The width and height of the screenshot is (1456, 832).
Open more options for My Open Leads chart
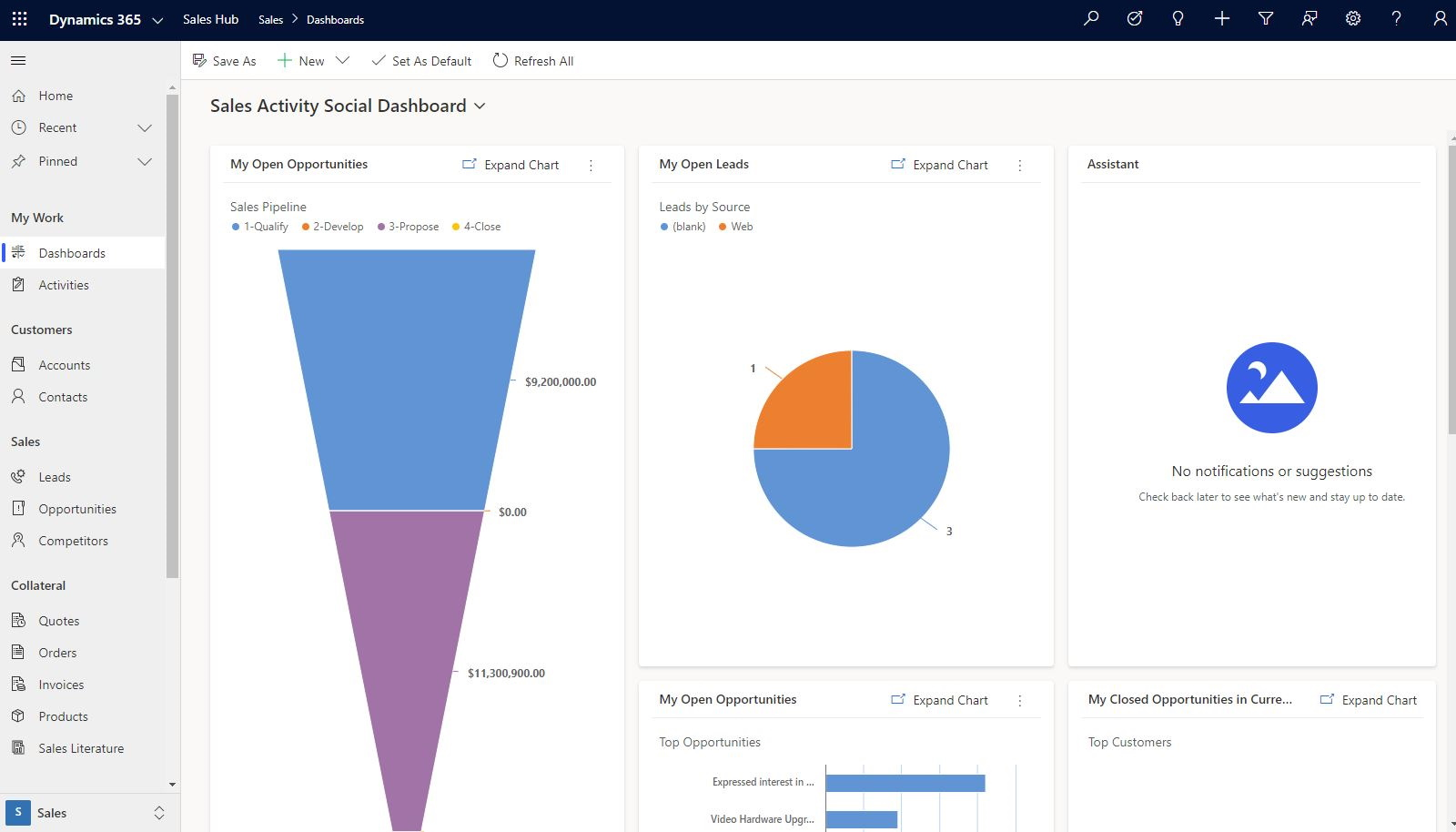pos(1020,165)
